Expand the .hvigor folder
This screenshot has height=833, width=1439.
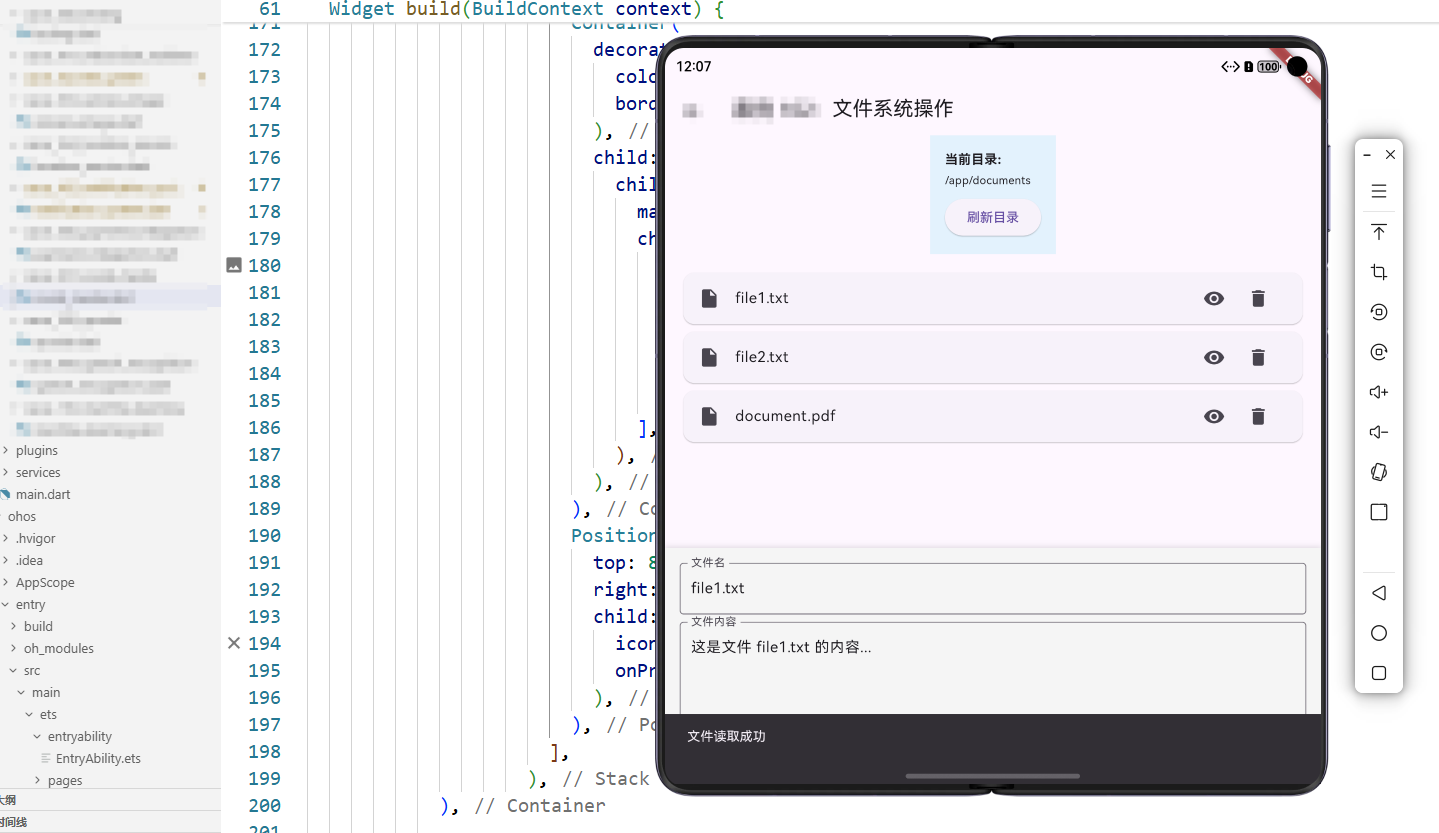6,538
